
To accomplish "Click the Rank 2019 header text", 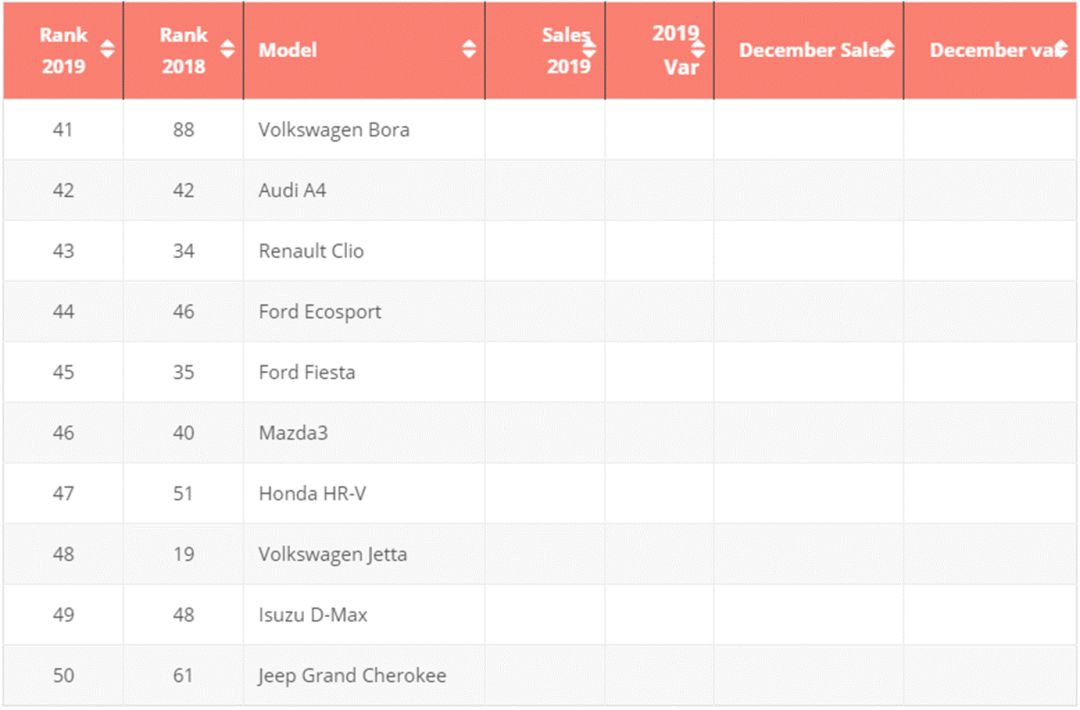I will 63,50.
